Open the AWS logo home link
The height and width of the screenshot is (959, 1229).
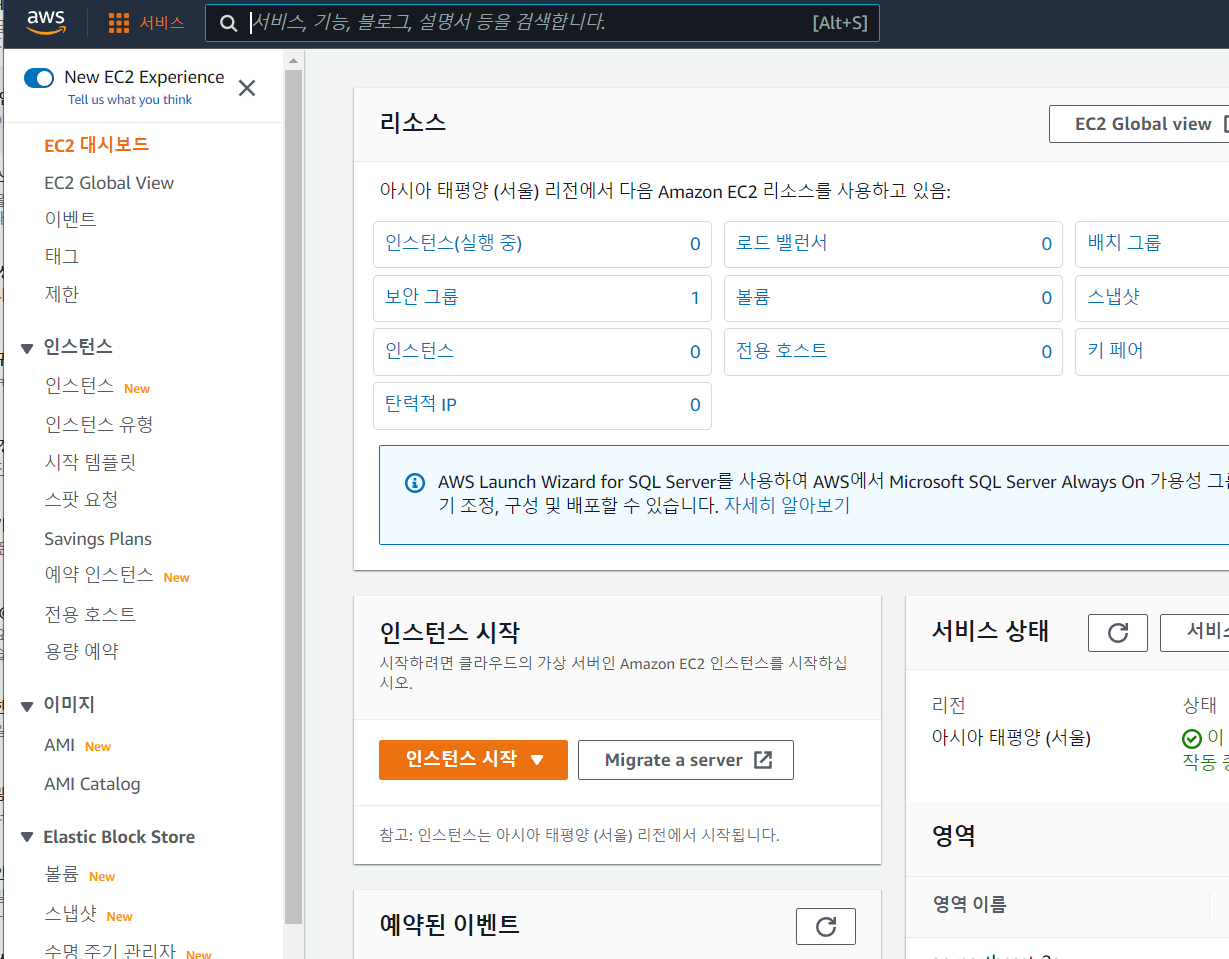45,22
